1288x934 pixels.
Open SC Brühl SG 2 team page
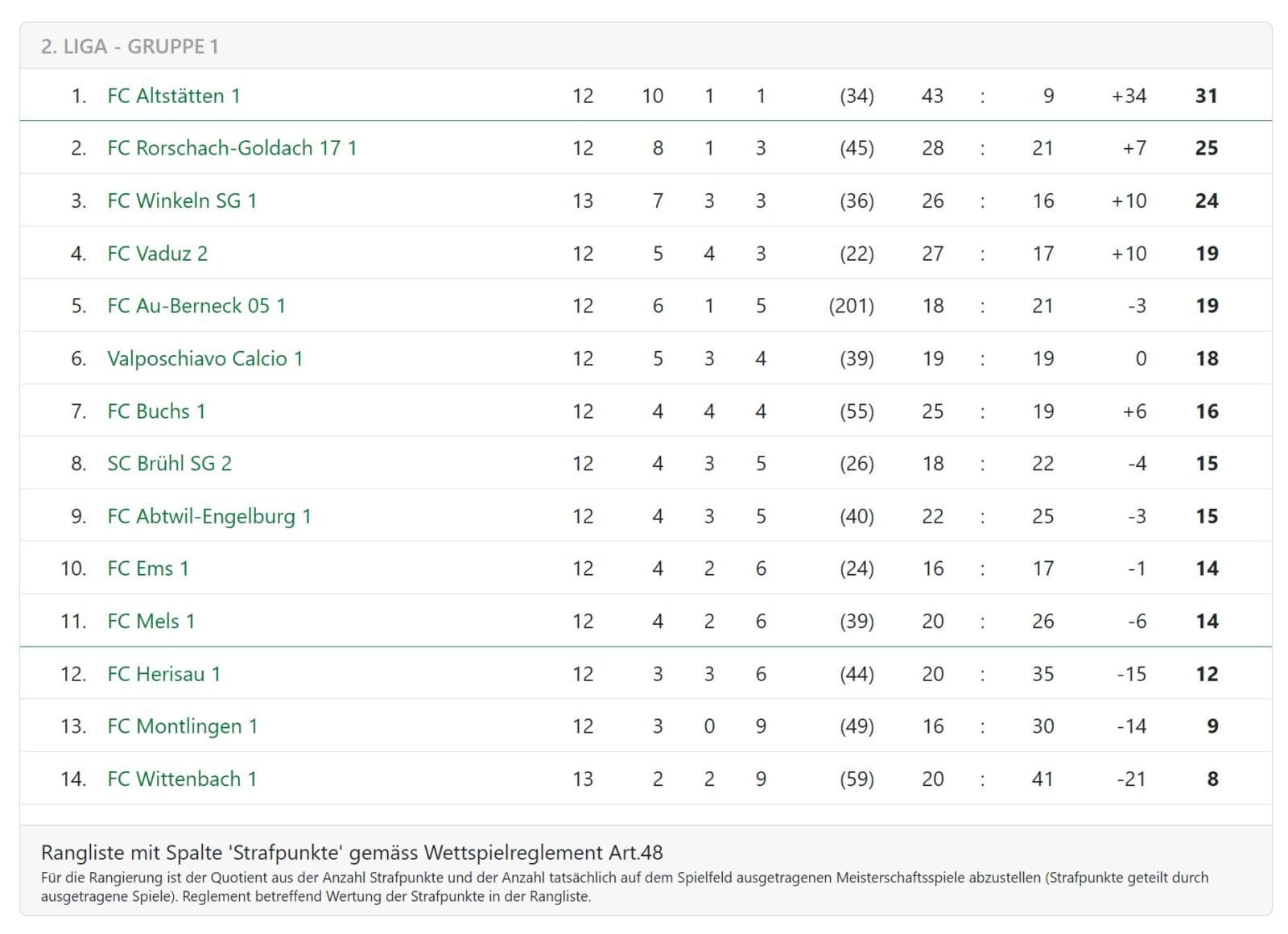click(169, 464)
